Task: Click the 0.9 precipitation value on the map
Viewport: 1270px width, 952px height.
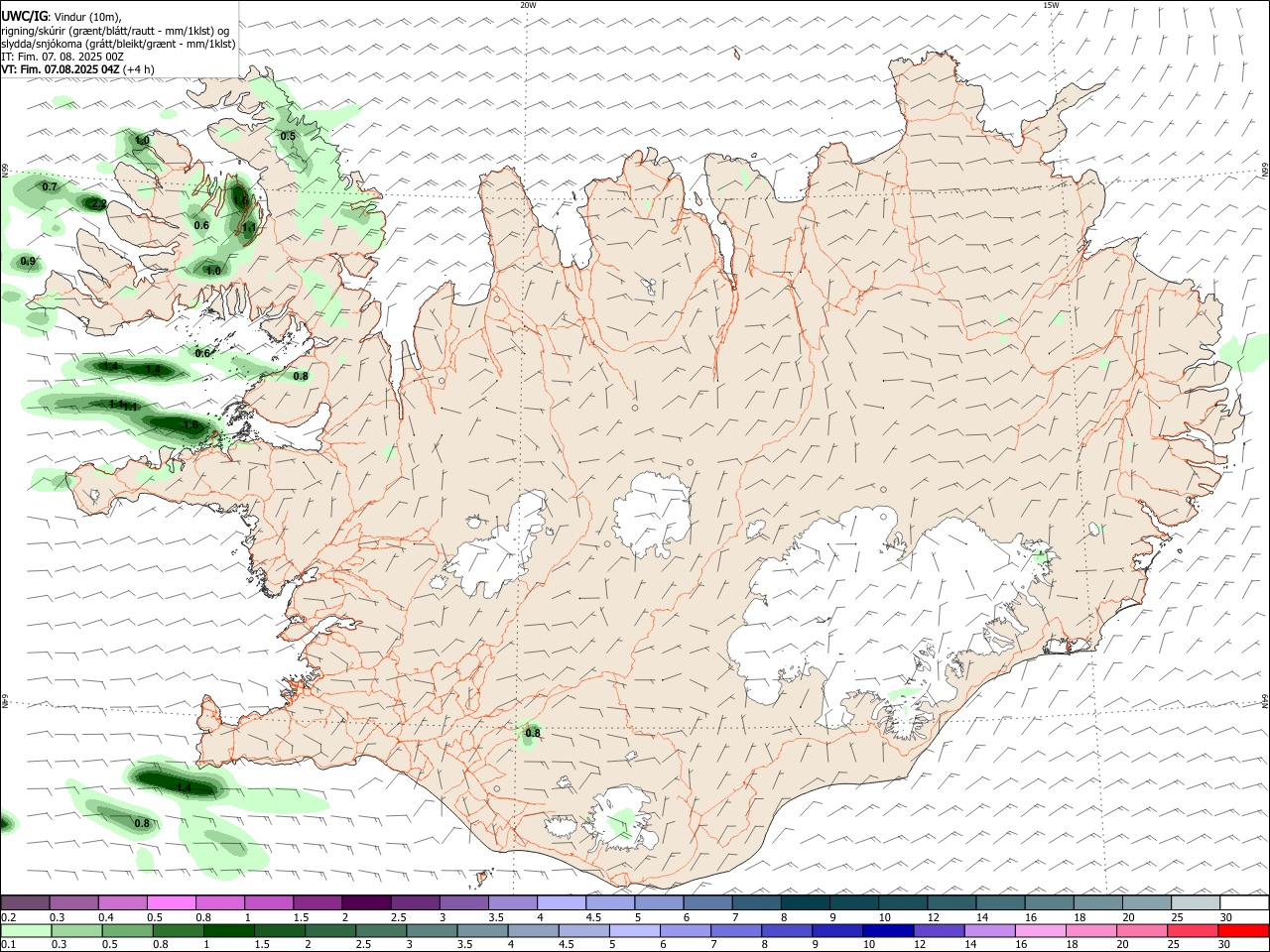Action: pos(28,261)
